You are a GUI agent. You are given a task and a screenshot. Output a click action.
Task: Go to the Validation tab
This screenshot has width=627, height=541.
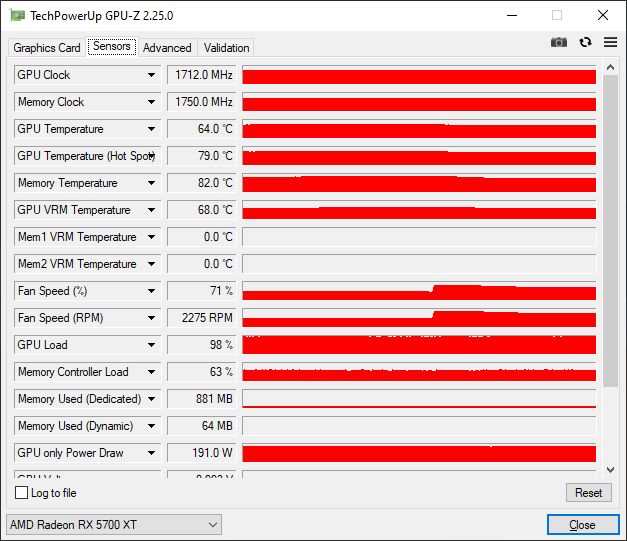pyautogui.click(x=226, y=48)
